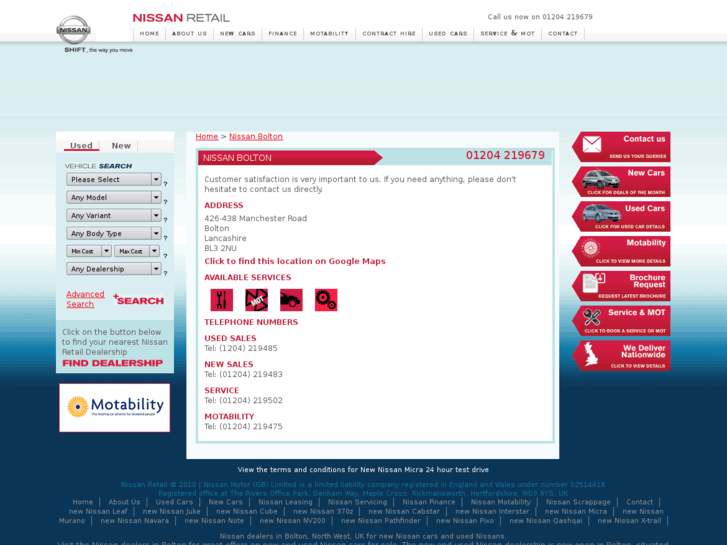Follow the Home breadcrumb link
The height and width of the screenshot is (545, 727).
tap(207, 136)
